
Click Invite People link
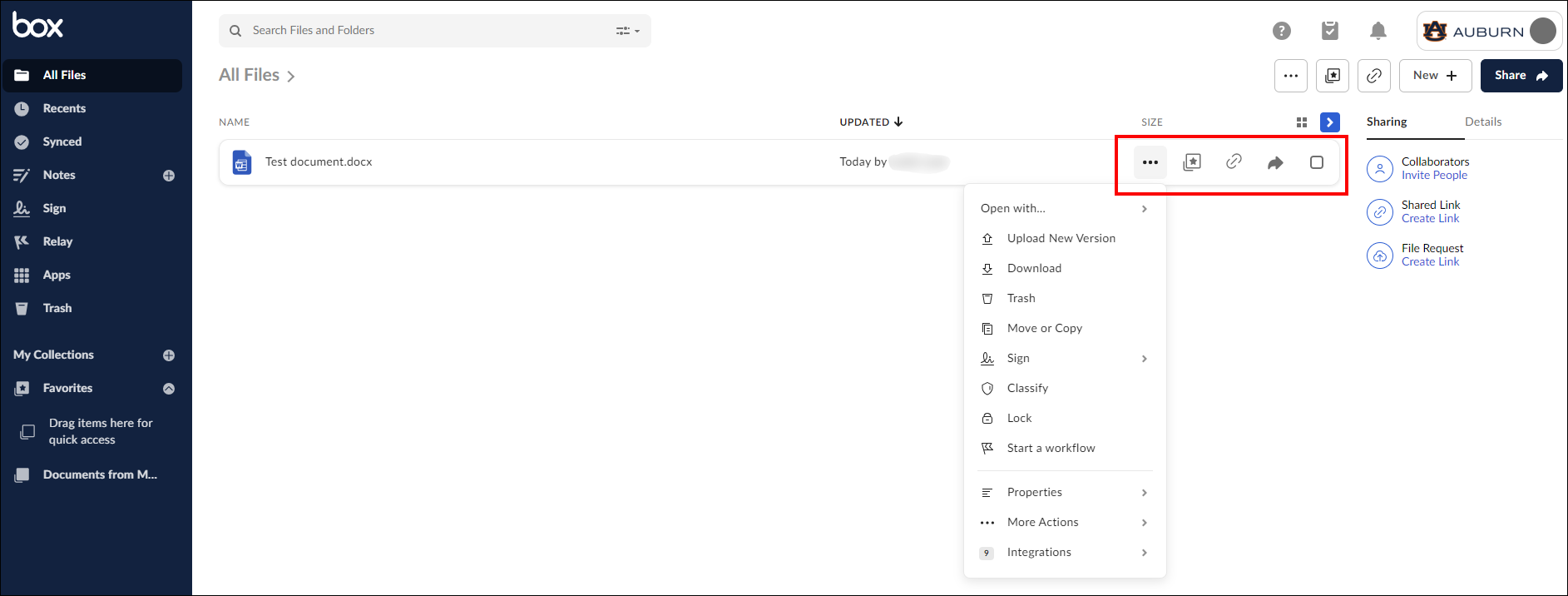[1434, 176]
